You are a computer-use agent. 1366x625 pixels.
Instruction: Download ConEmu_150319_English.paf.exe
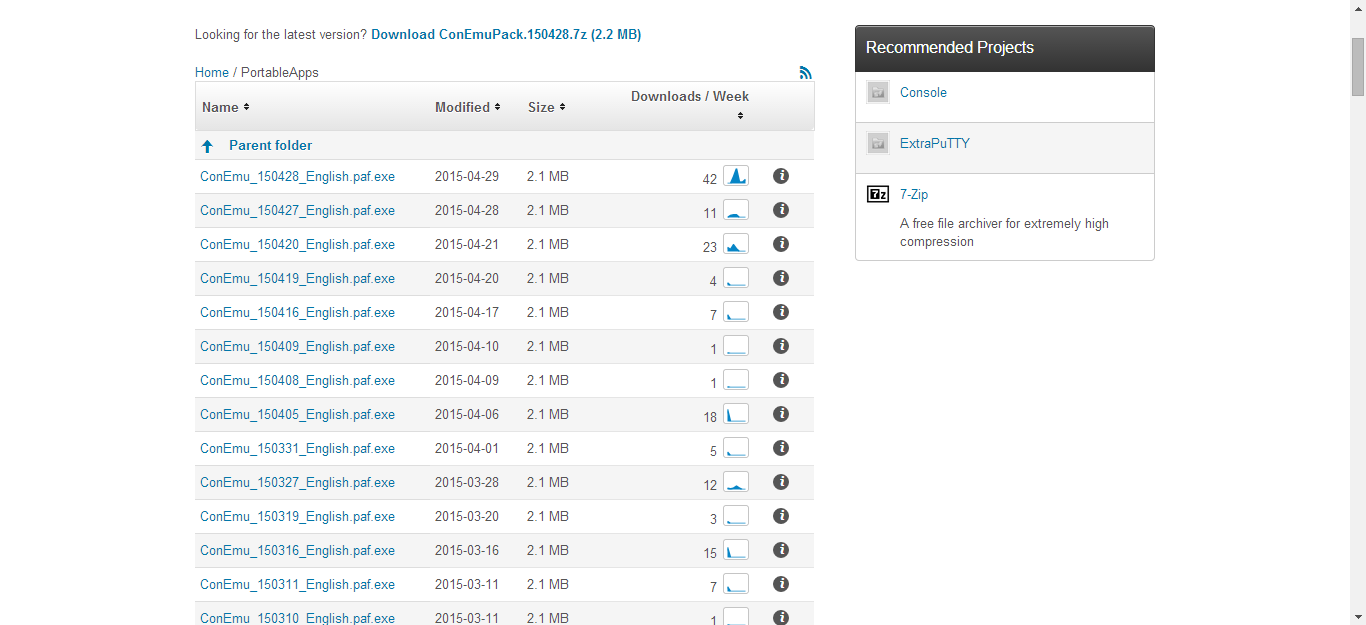click(x=297, y=517)
